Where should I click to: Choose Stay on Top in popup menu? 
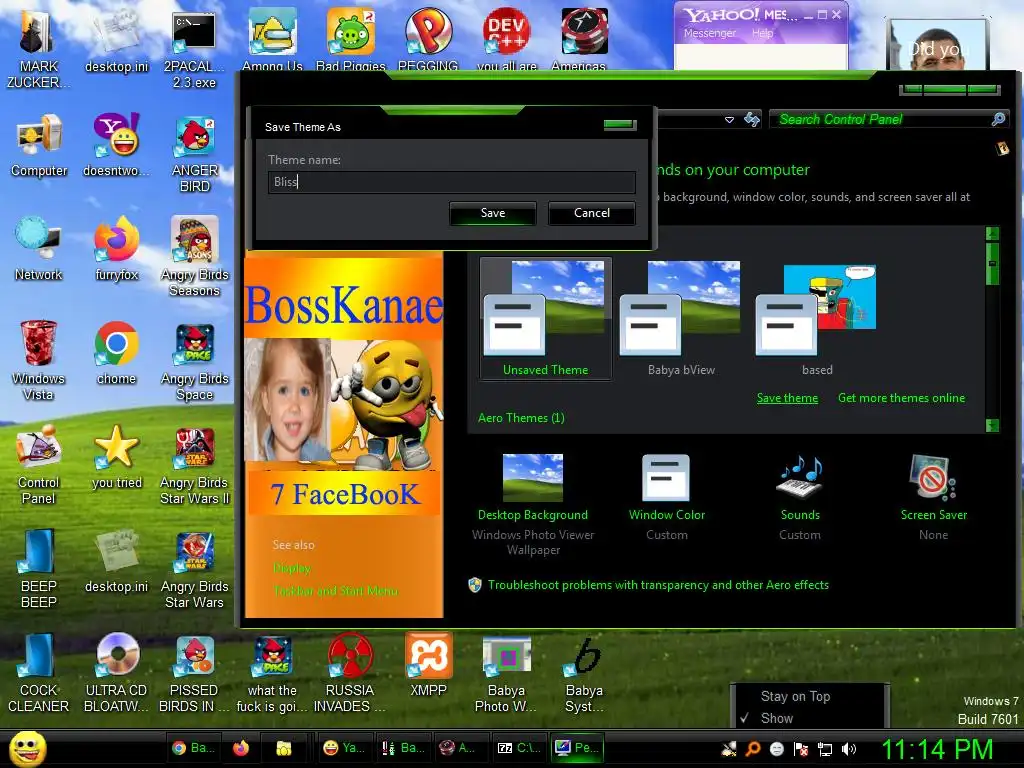tap(795, 696)
